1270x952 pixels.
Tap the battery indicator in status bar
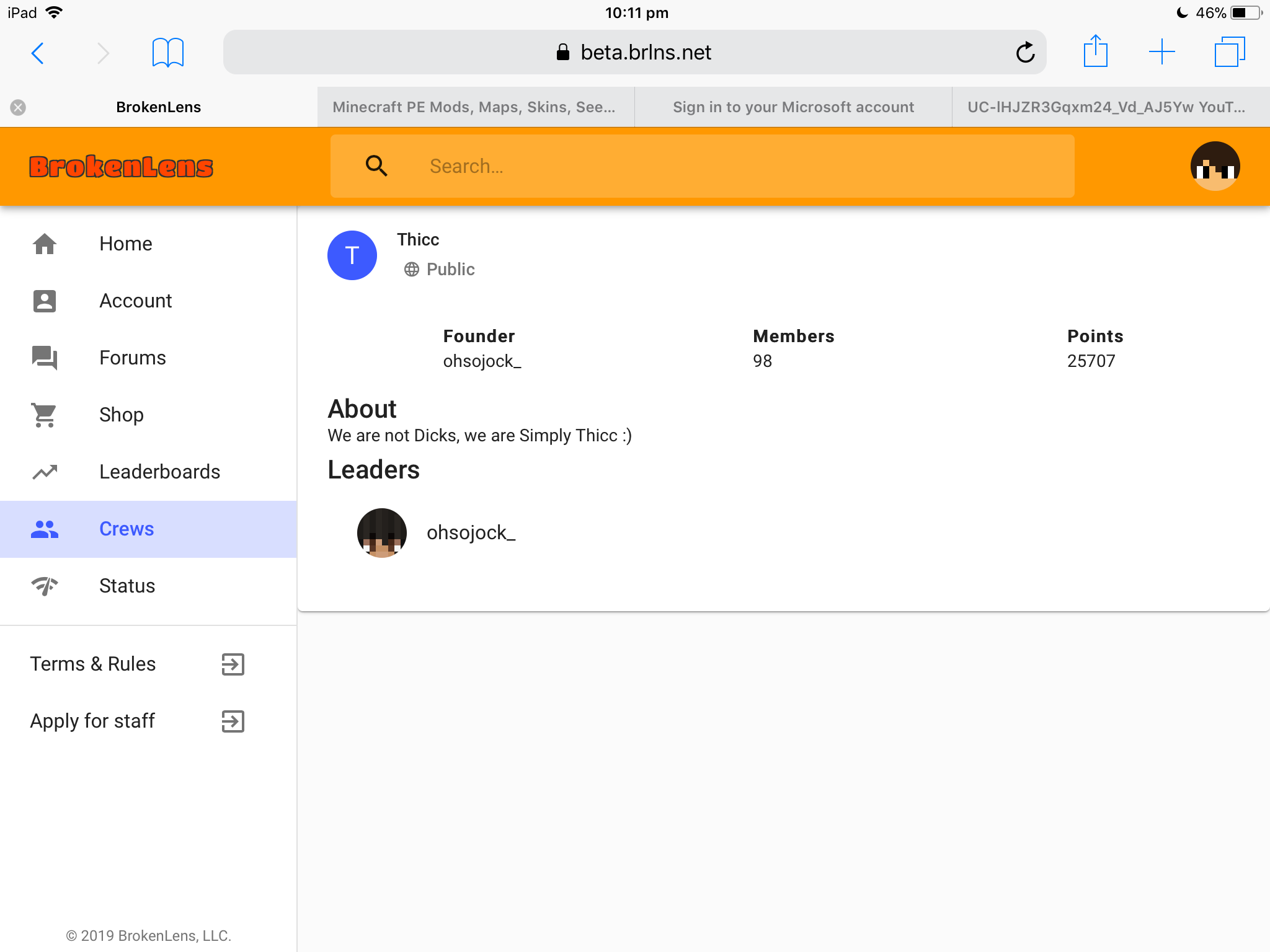[x=1246, y=13]
